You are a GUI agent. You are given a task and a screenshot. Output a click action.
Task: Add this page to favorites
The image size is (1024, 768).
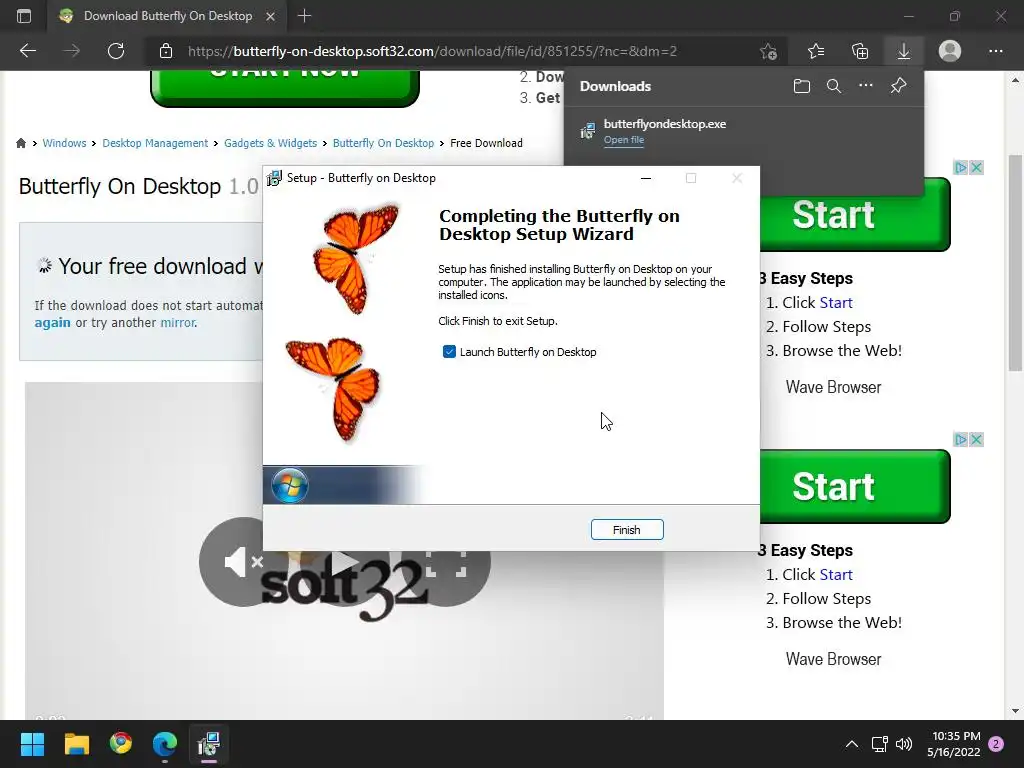coord(769,51)
